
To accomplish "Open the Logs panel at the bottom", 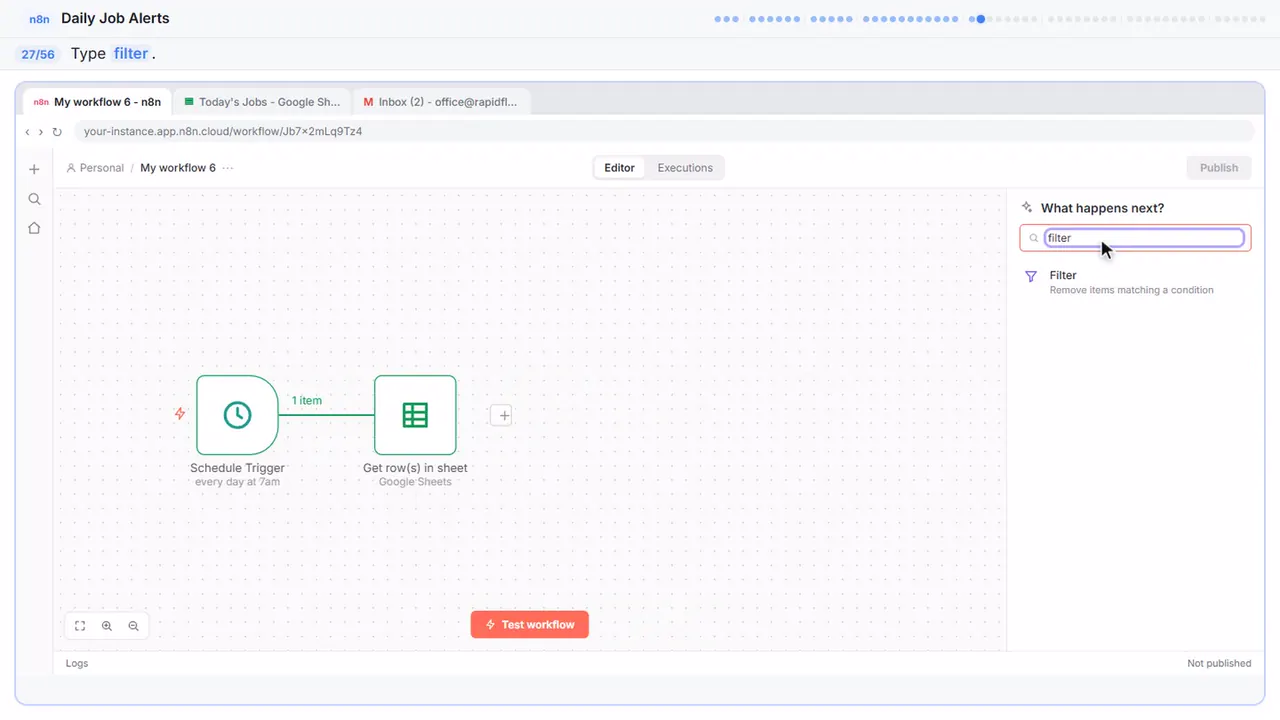I will point(77,663).
